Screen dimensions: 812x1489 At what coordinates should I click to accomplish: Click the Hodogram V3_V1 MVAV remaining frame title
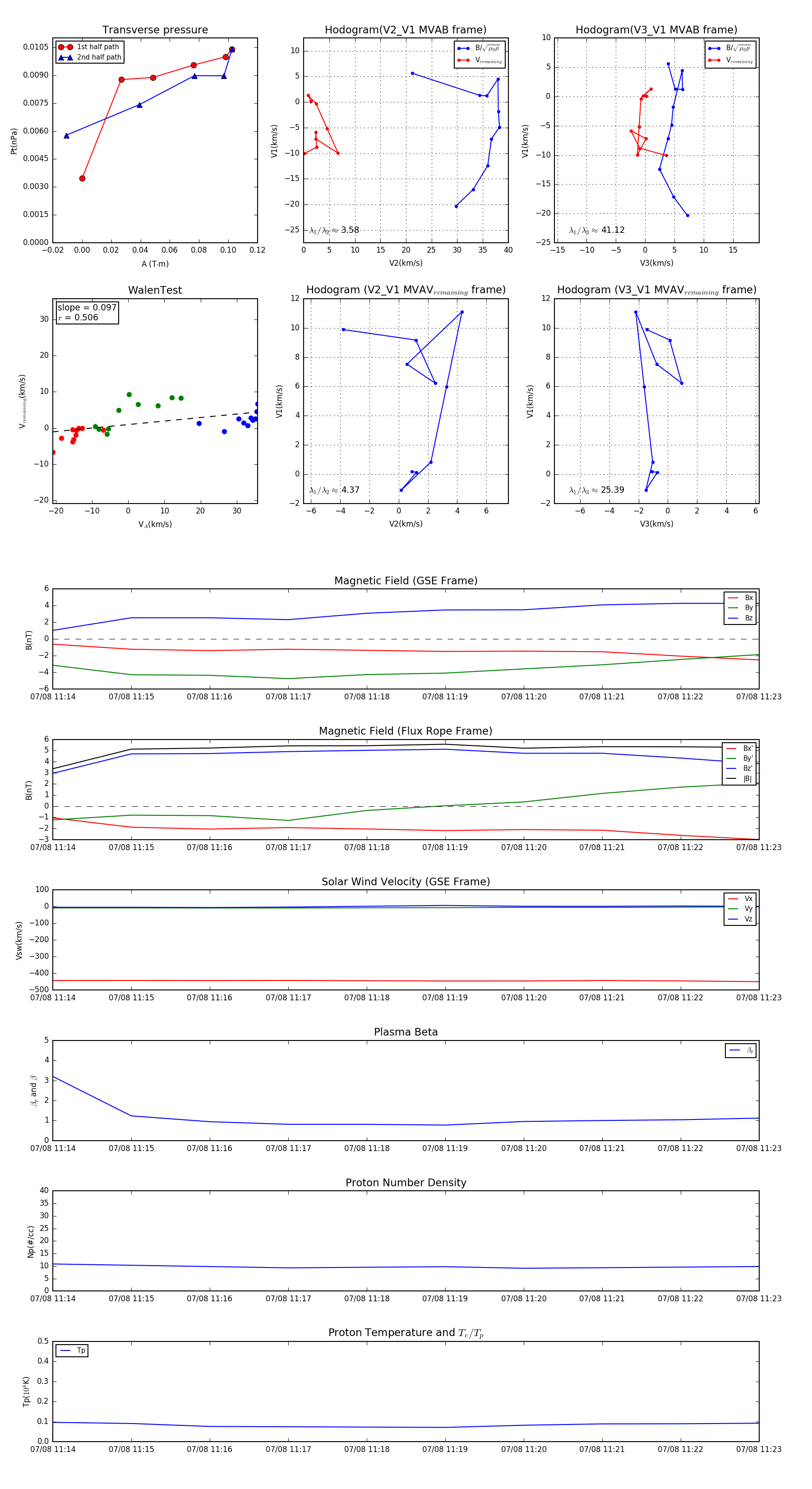(x=656, y=290)
